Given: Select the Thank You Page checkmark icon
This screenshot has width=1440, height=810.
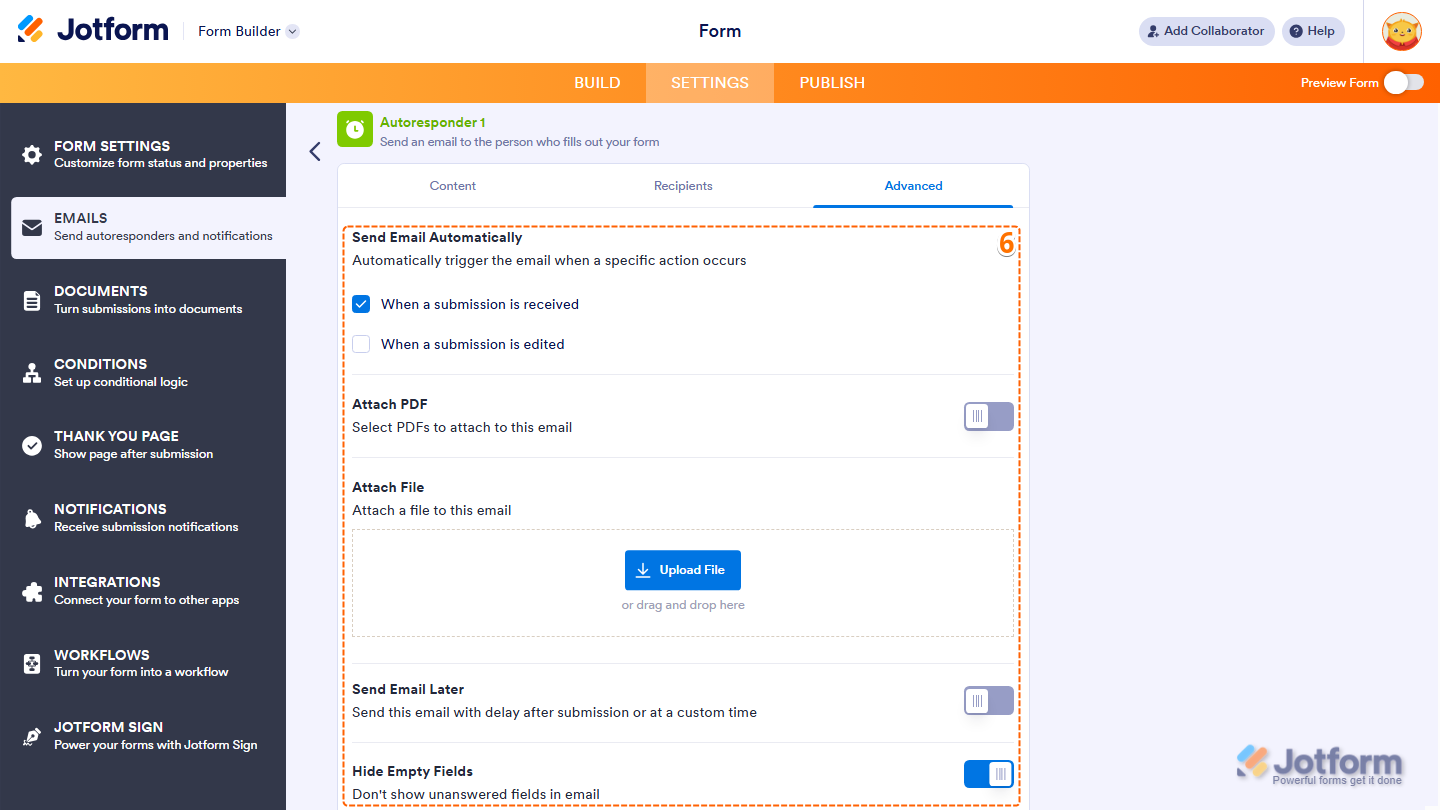Looking at the screenshot, I should [x=32, y=444].
